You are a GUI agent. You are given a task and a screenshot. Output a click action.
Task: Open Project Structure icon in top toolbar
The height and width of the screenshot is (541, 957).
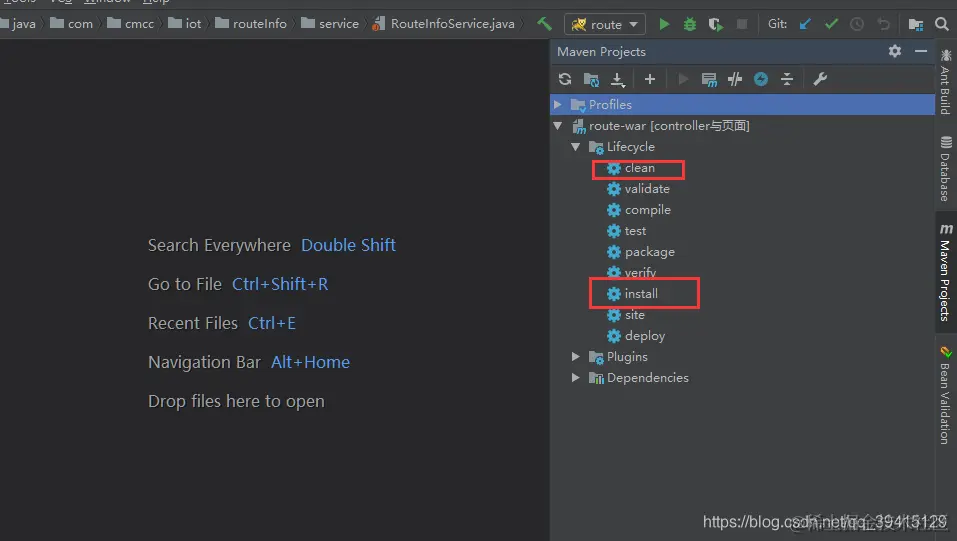click(915, 24)
